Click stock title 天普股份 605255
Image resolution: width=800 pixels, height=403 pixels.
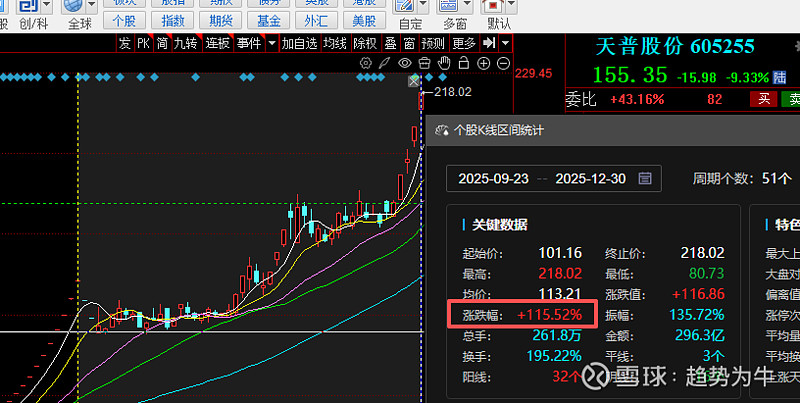click(x=675, y=47)
